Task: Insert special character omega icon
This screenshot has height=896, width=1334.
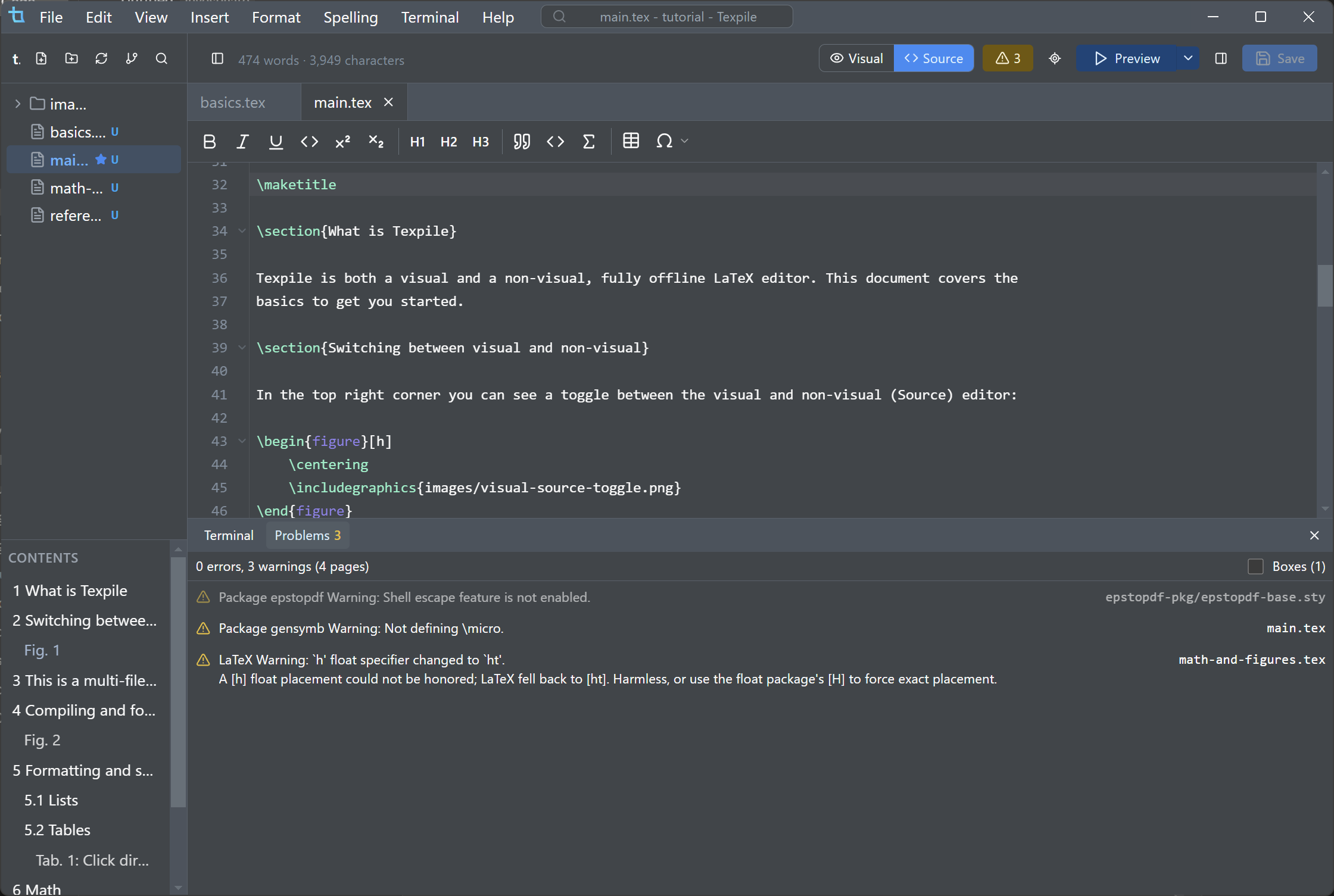Action: (664, 142)
